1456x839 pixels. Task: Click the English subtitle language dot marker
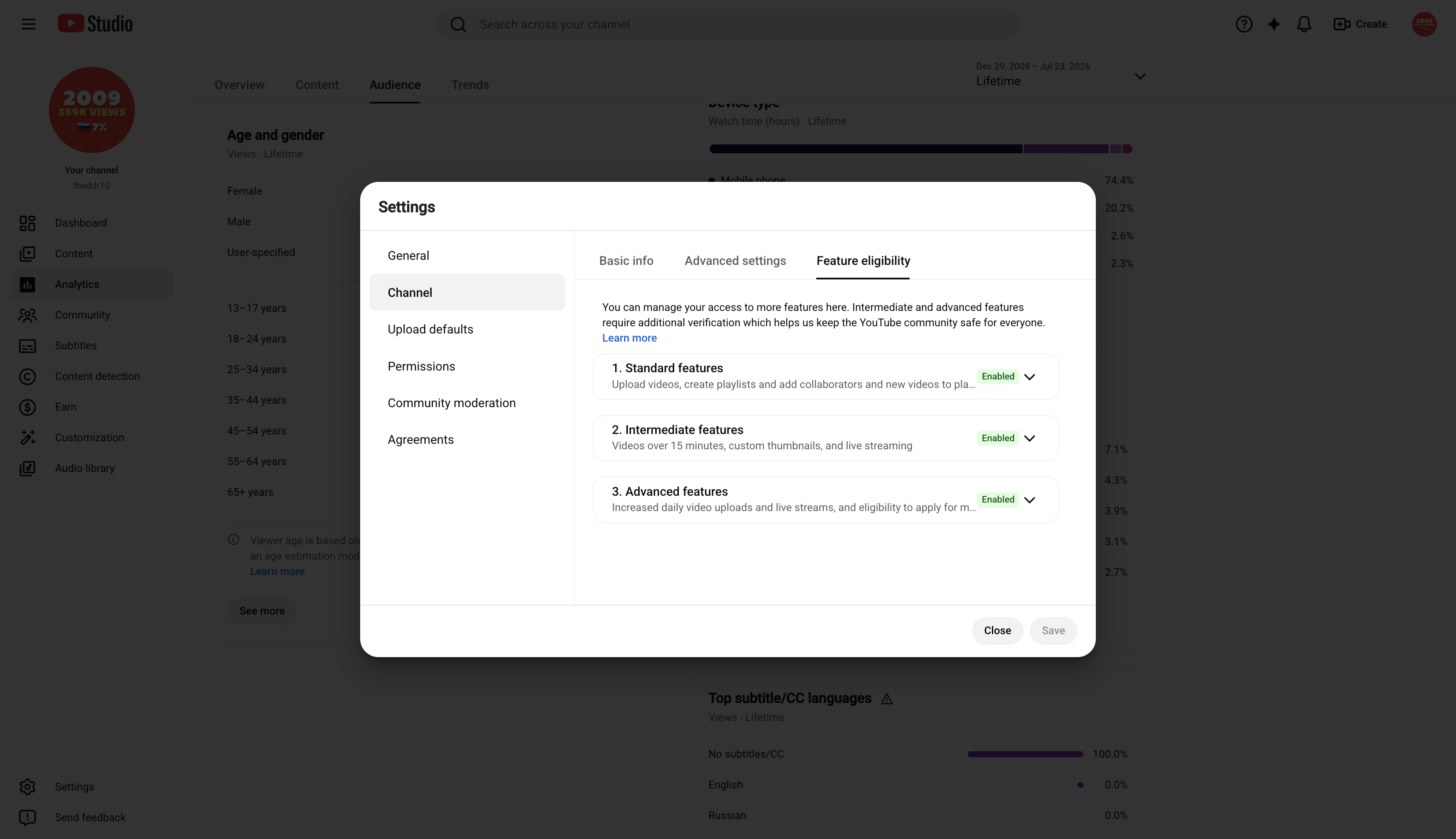[x=1081, y=785]
